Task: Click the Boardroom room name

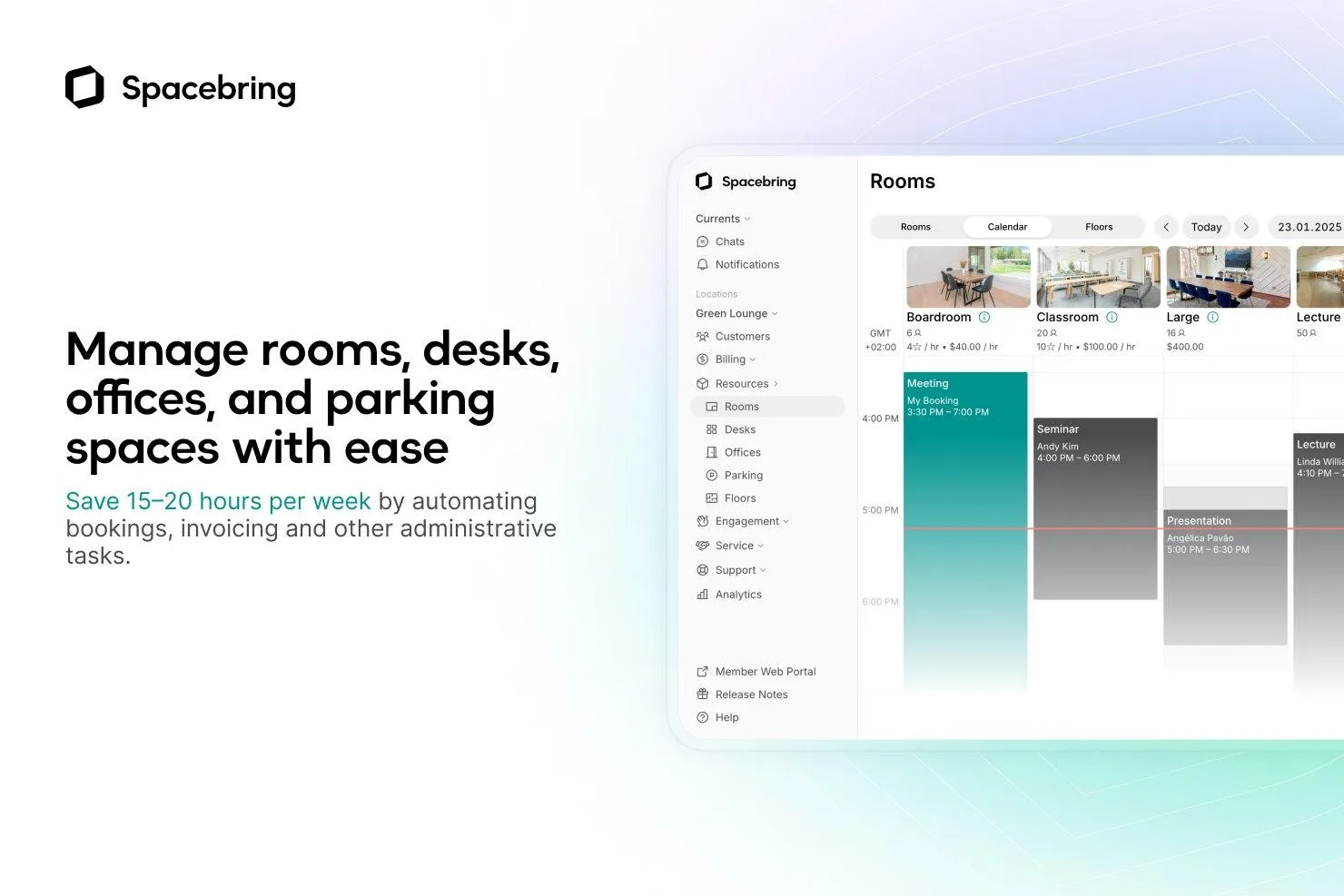Action: 938,318
